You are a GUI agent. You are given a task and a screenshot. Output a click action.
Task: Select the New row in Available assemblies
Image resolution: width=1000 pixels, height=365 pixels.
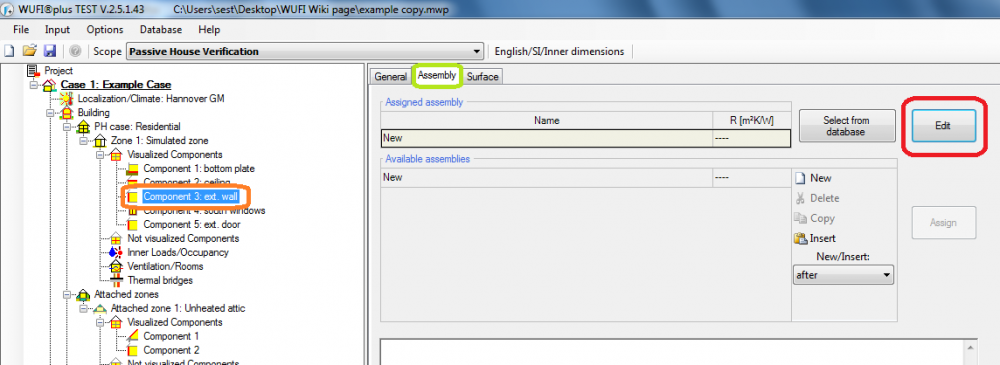(x=585, y=177)
